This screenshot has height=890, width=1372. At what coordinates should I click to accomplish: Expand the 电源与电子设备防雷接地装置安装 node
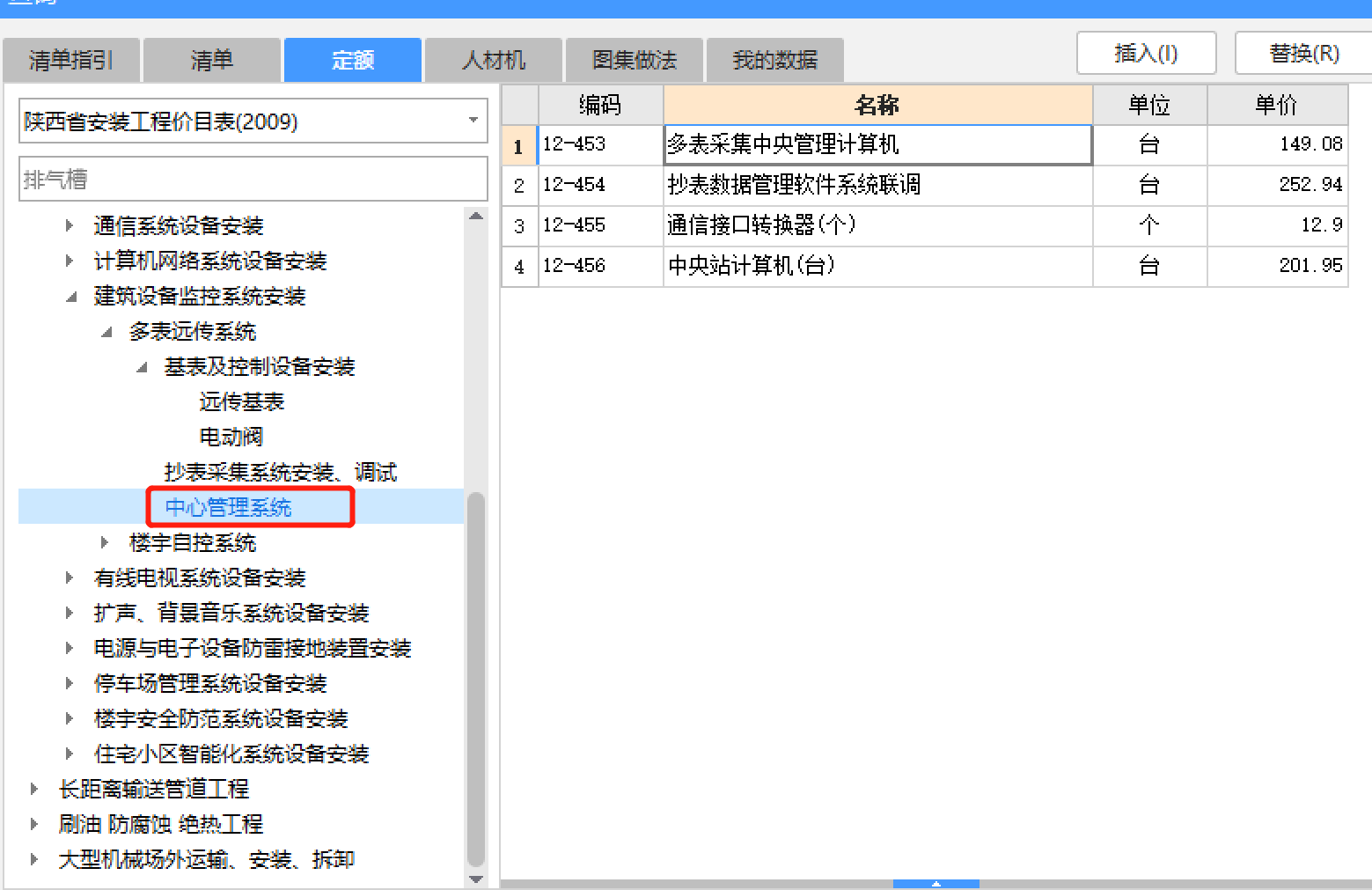70,648
